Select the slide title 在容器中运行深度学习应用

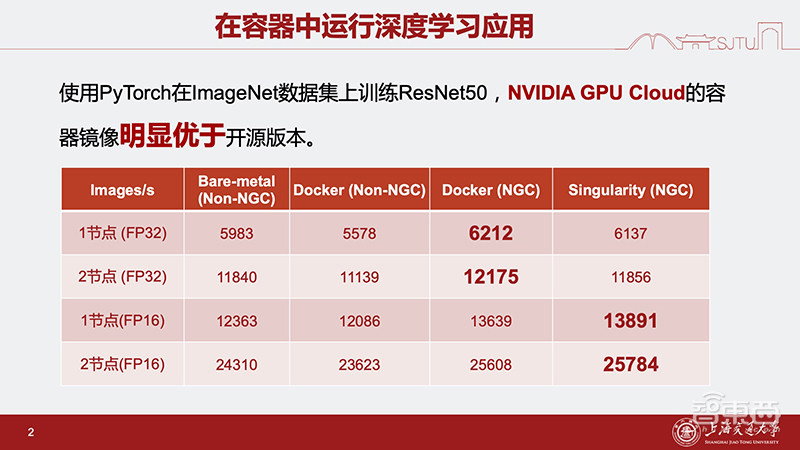point(374,26)
